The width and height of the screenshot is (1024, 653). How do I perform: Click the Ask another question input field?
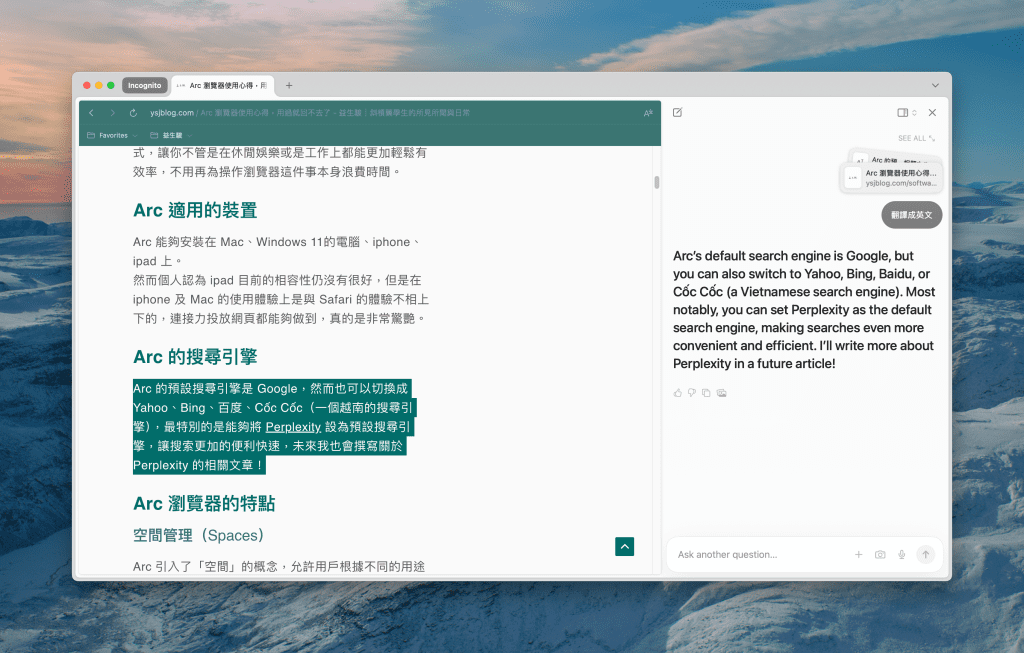(x=760, y=555)
